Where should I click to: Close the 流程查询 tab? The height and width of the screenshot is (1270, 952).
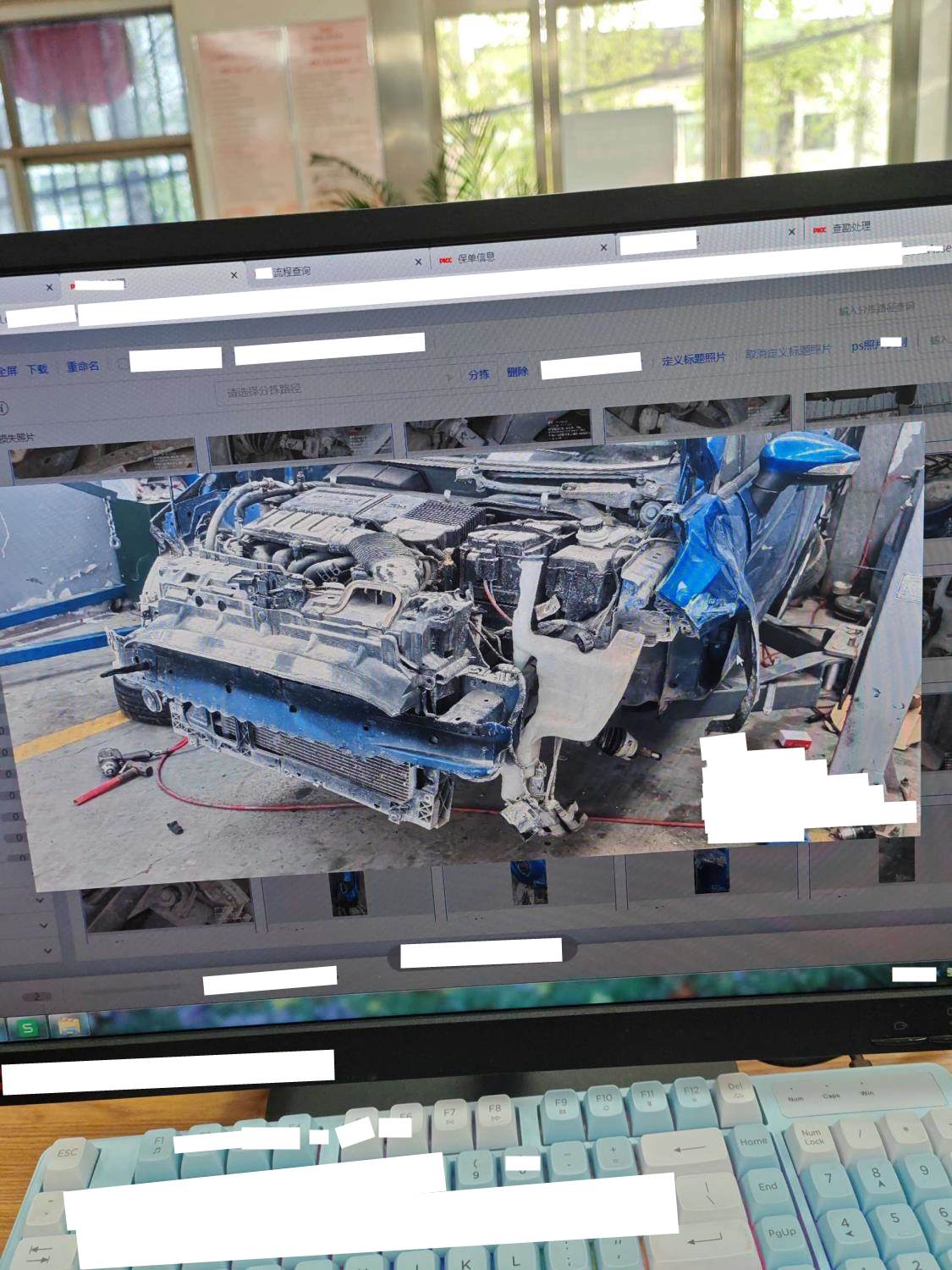coord(418,262)
